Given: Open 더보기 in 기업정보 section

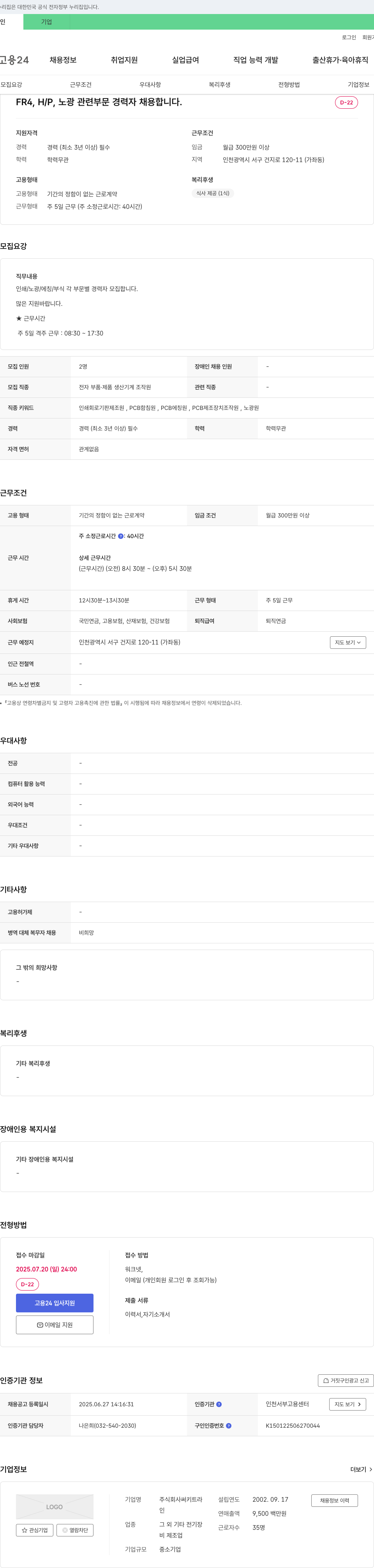Looking at the screenshot, I should (x=361, y=1469).
